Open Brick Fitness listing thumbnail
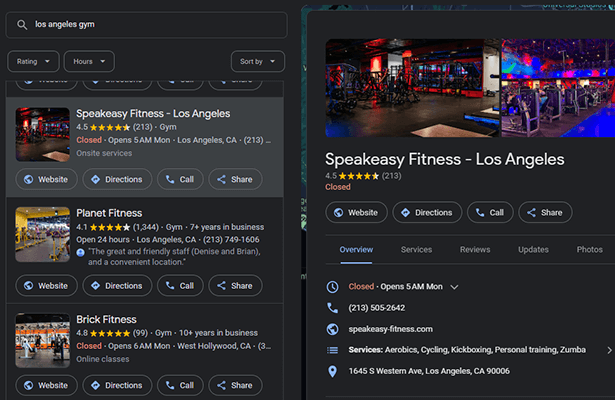The height and width of the screenshot is (400, 615). (x=43, y=340)
